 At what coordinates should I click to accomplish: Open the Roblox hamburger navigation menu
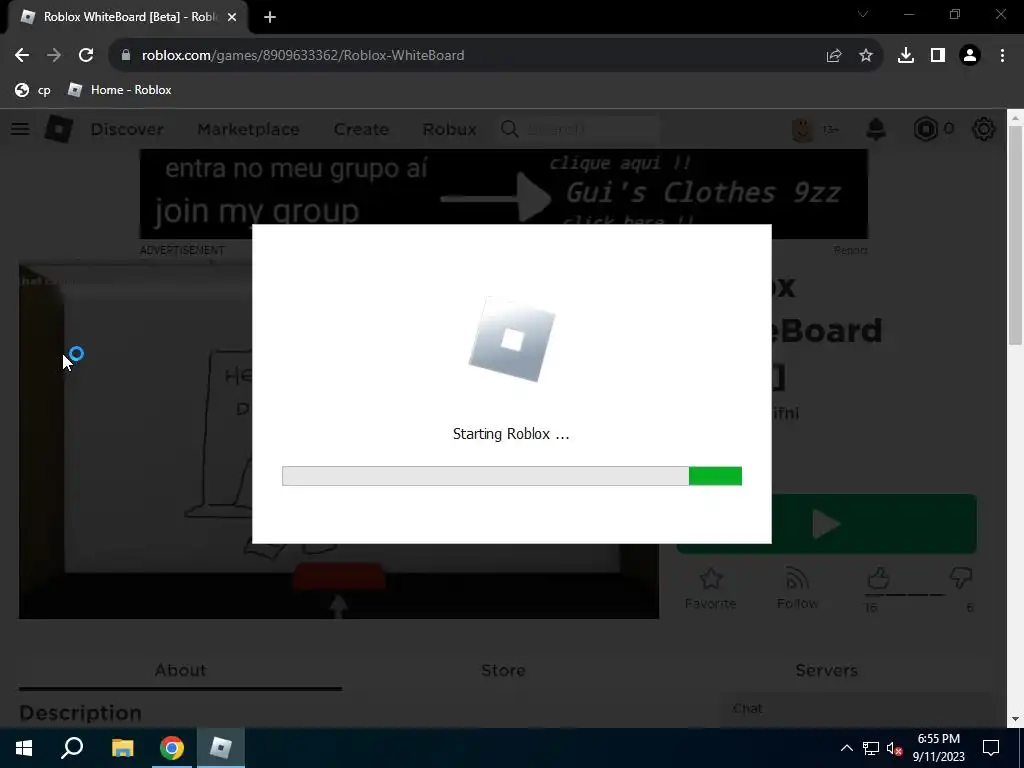point(20,129)
